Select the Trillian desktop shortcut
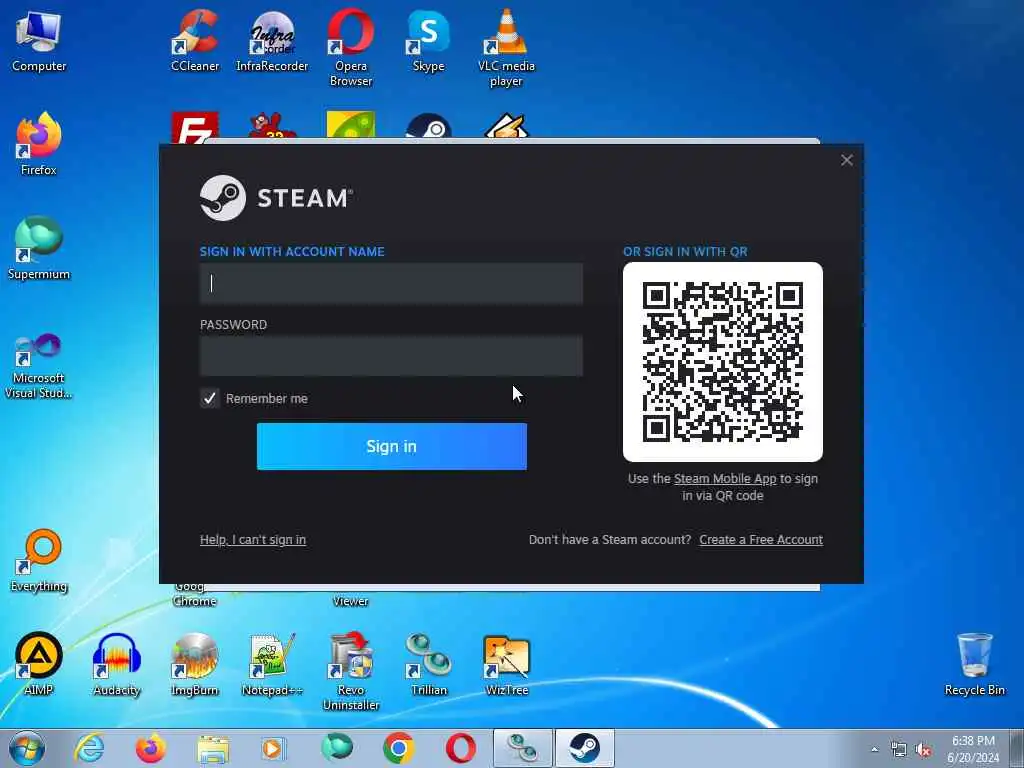This screenshot has height=768, width=1024. point(428,664)
